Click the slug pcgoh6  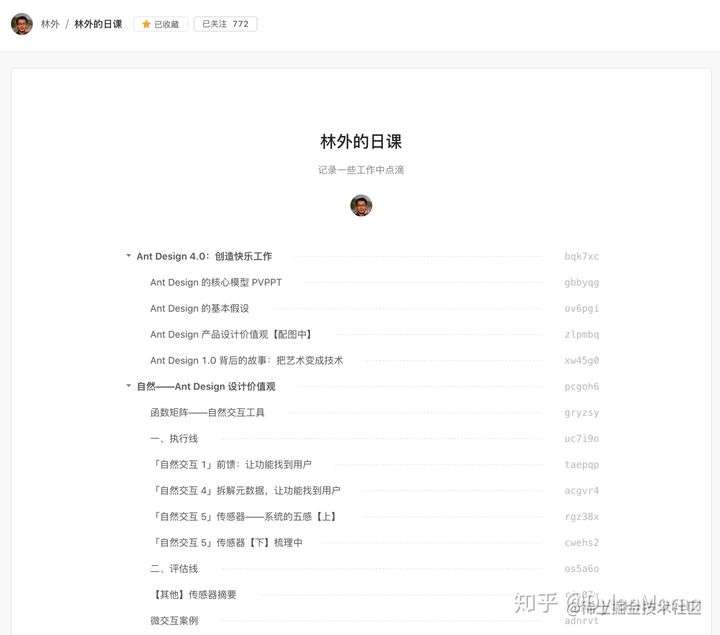pyautogui.click(x=581, y=387)
